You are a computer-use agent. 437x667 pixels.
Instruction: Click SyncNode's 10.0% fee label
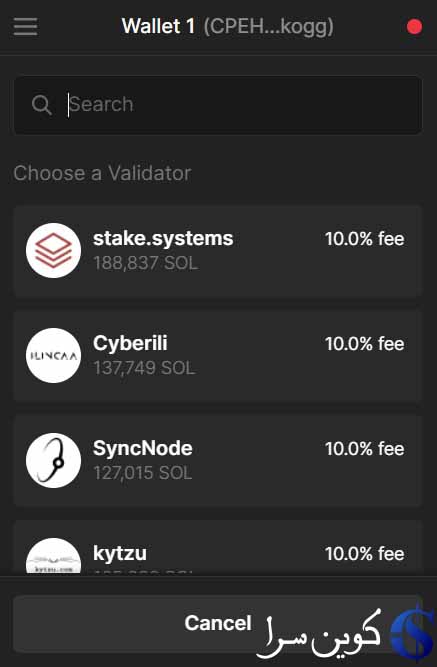365,449
